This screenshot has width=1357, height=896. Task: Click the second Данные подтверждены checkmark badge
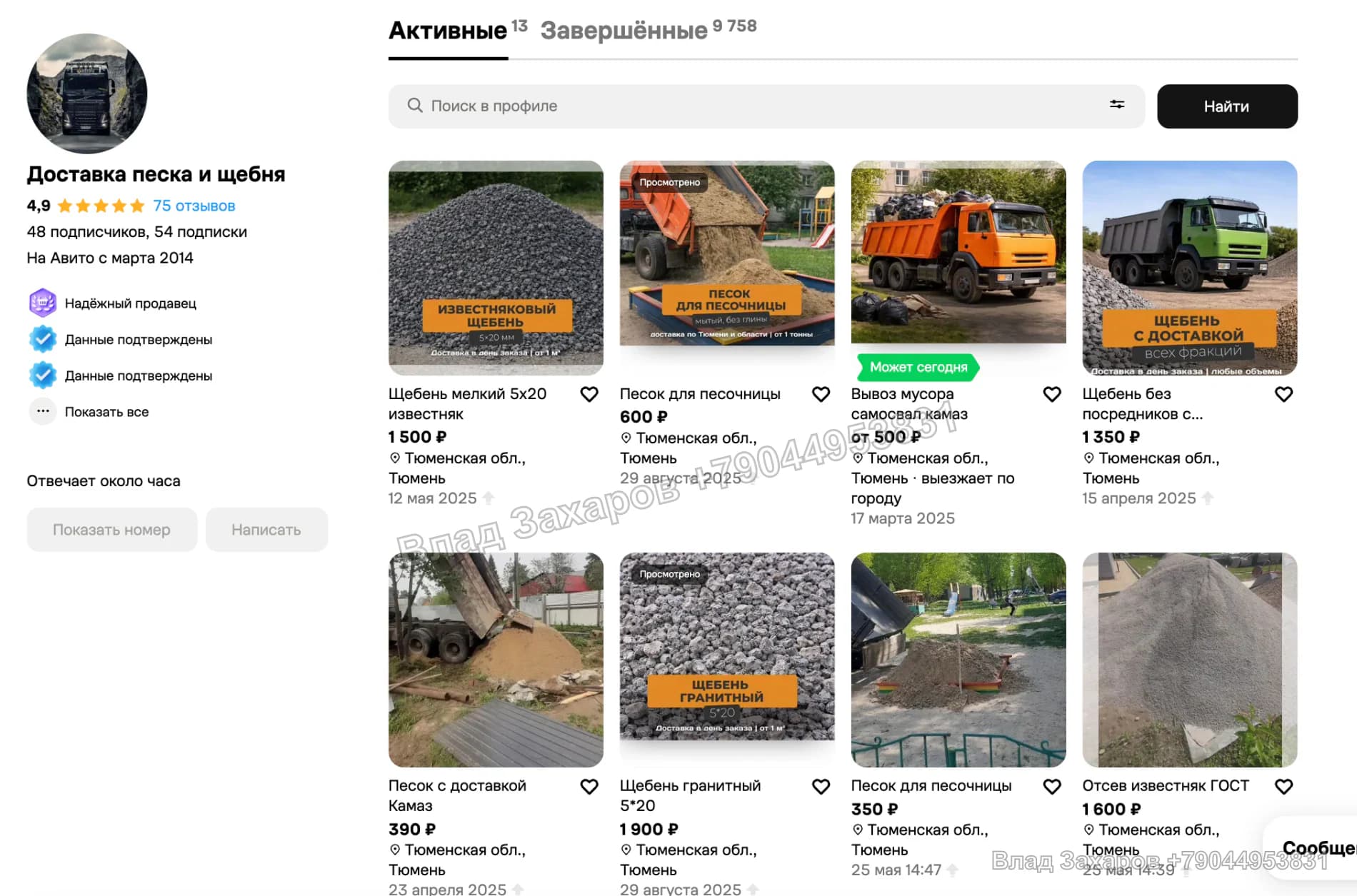tap(43, 376)
